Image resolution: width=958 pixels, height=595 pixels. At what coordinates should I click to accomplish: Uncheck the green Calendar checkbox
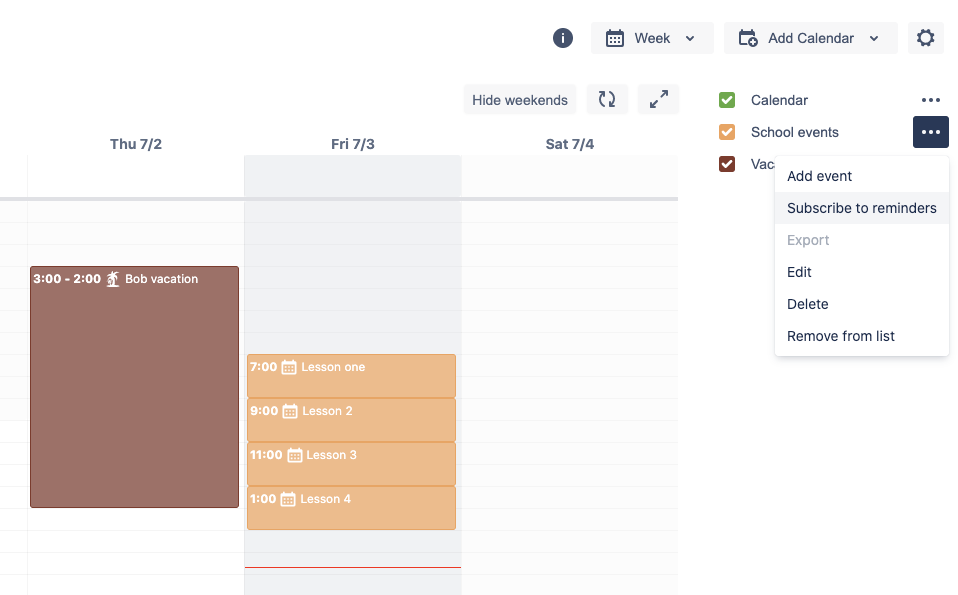click(727, 100)
